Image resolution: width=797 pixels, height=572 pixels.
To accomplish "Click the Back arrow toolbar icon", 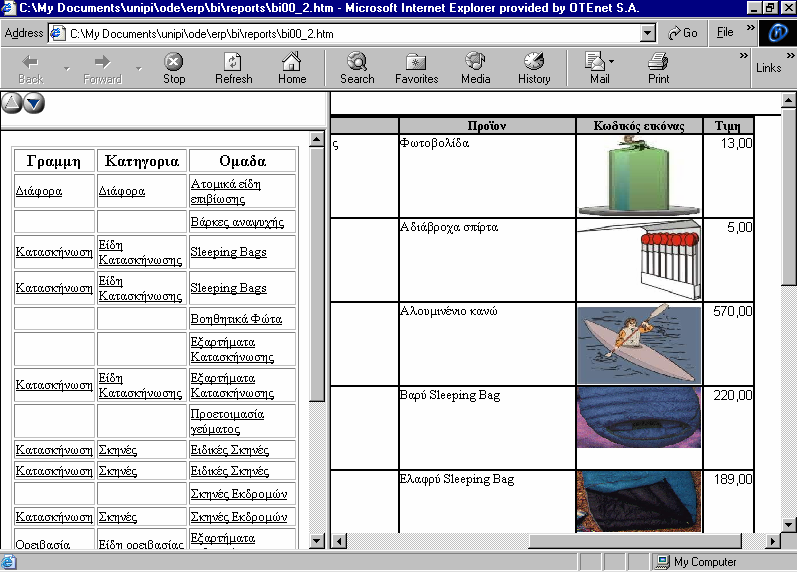I will point(30,62).
